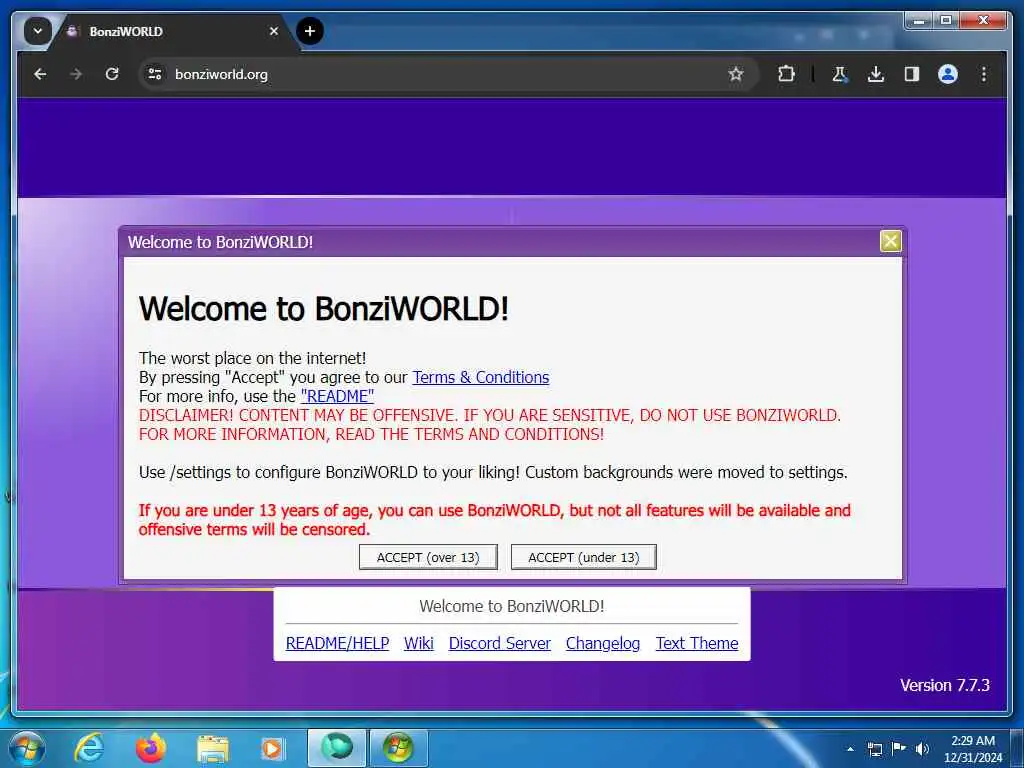The image size is (1024, 768).
Task: Click the Version 7.7.3 text
Action: click(x=944, y=685)
